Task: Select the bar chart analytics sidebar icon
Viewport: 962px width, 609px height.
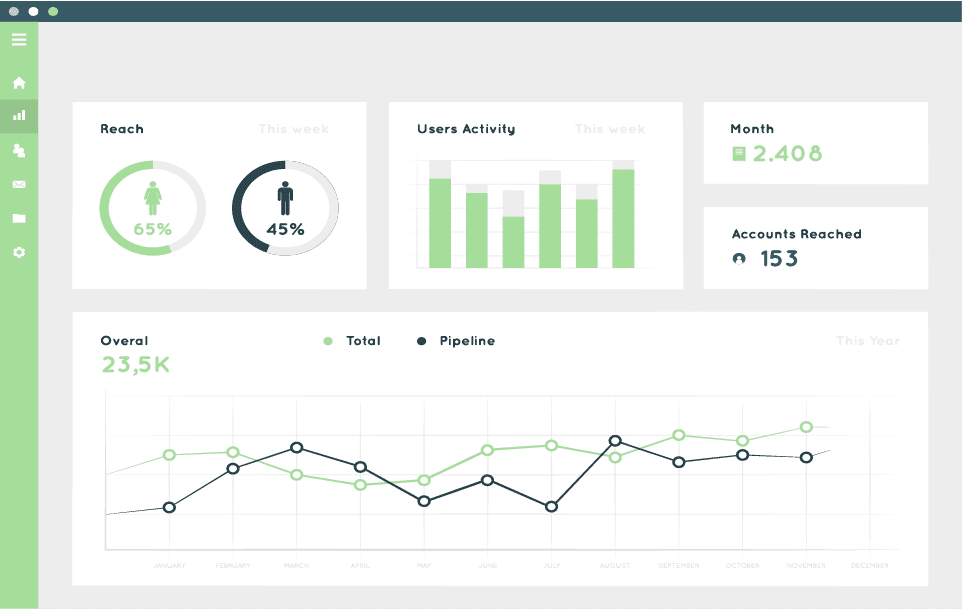Action: pos(19,116)
